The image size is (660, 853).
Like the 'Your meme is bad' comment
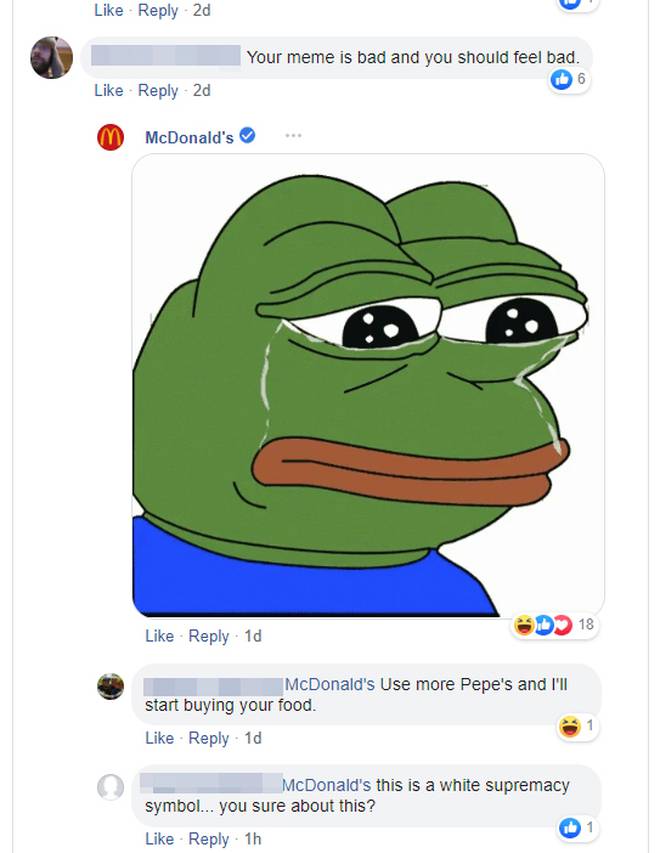(x=108, y=90)
